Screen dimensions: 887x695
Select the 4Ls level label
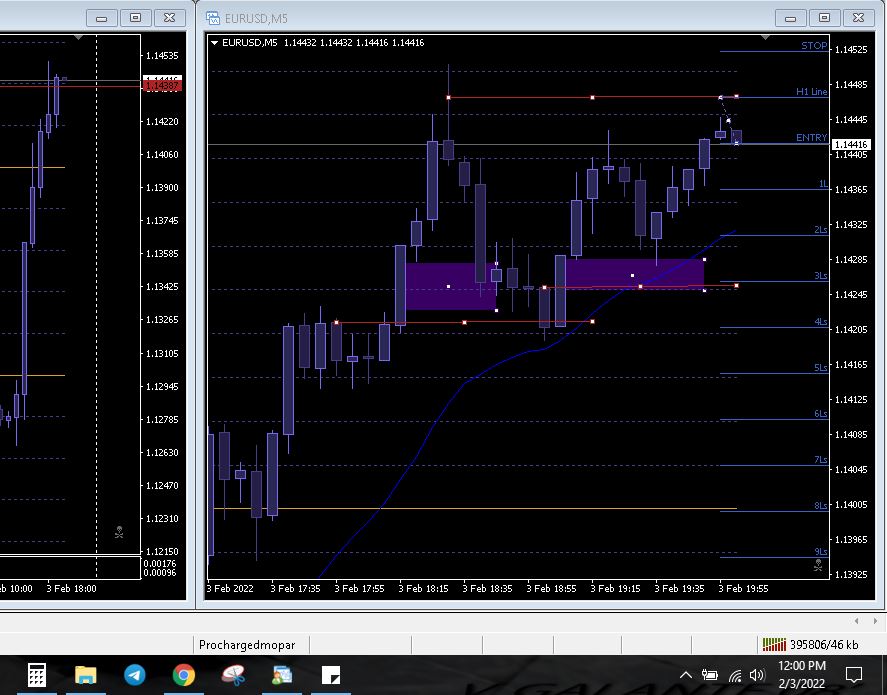tap(820, 322)
